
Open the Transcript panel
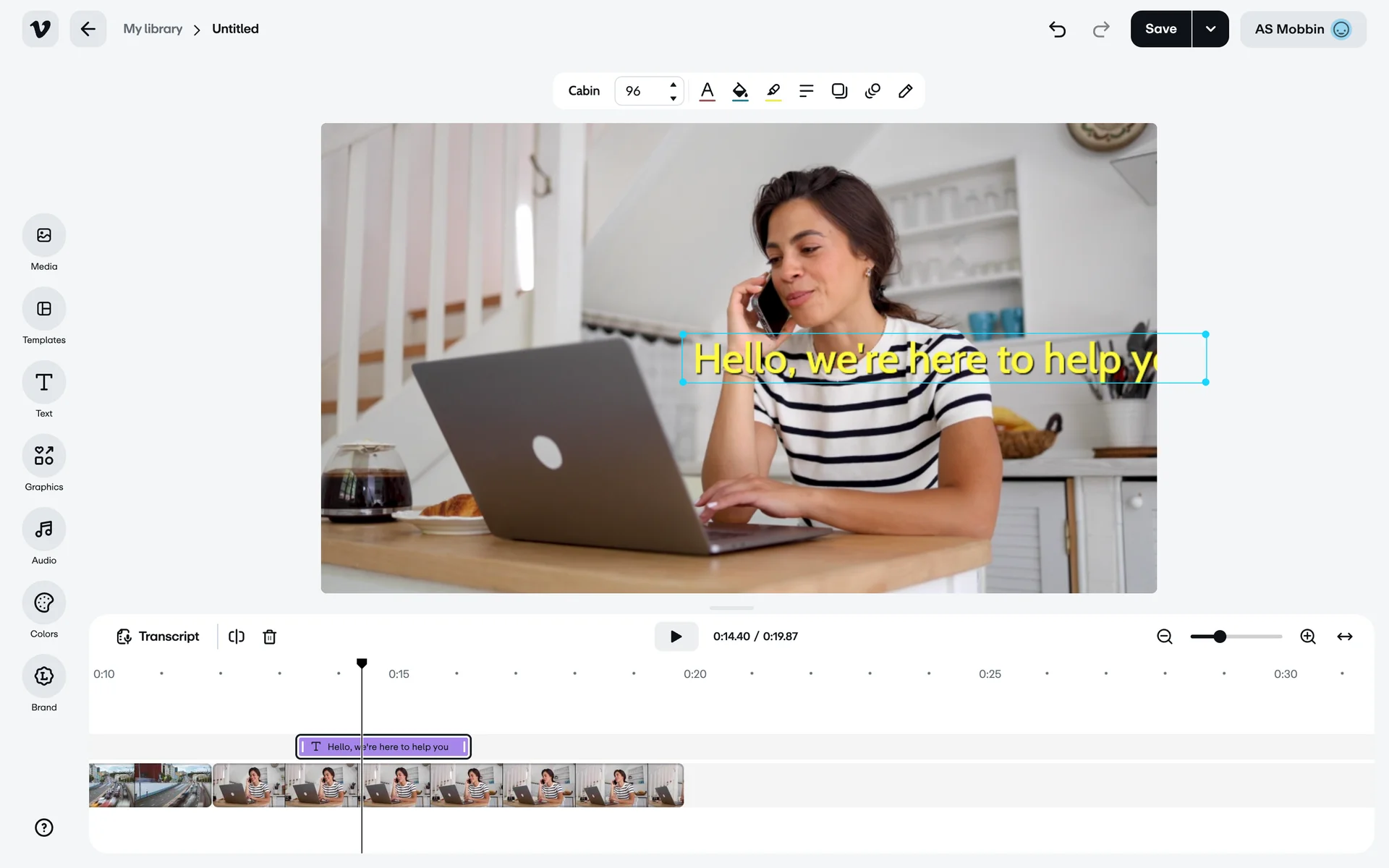point(158,637)
